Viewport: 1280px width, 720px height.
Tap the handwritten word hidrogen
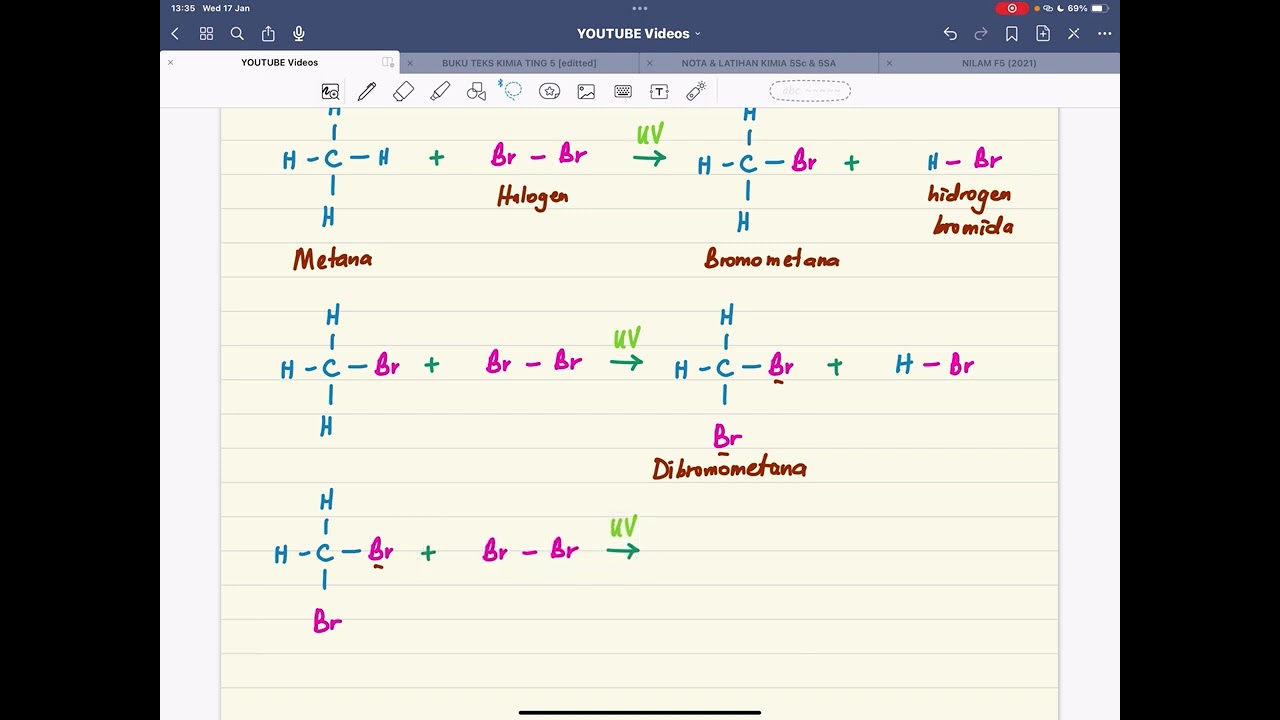[x=969, y=196]
